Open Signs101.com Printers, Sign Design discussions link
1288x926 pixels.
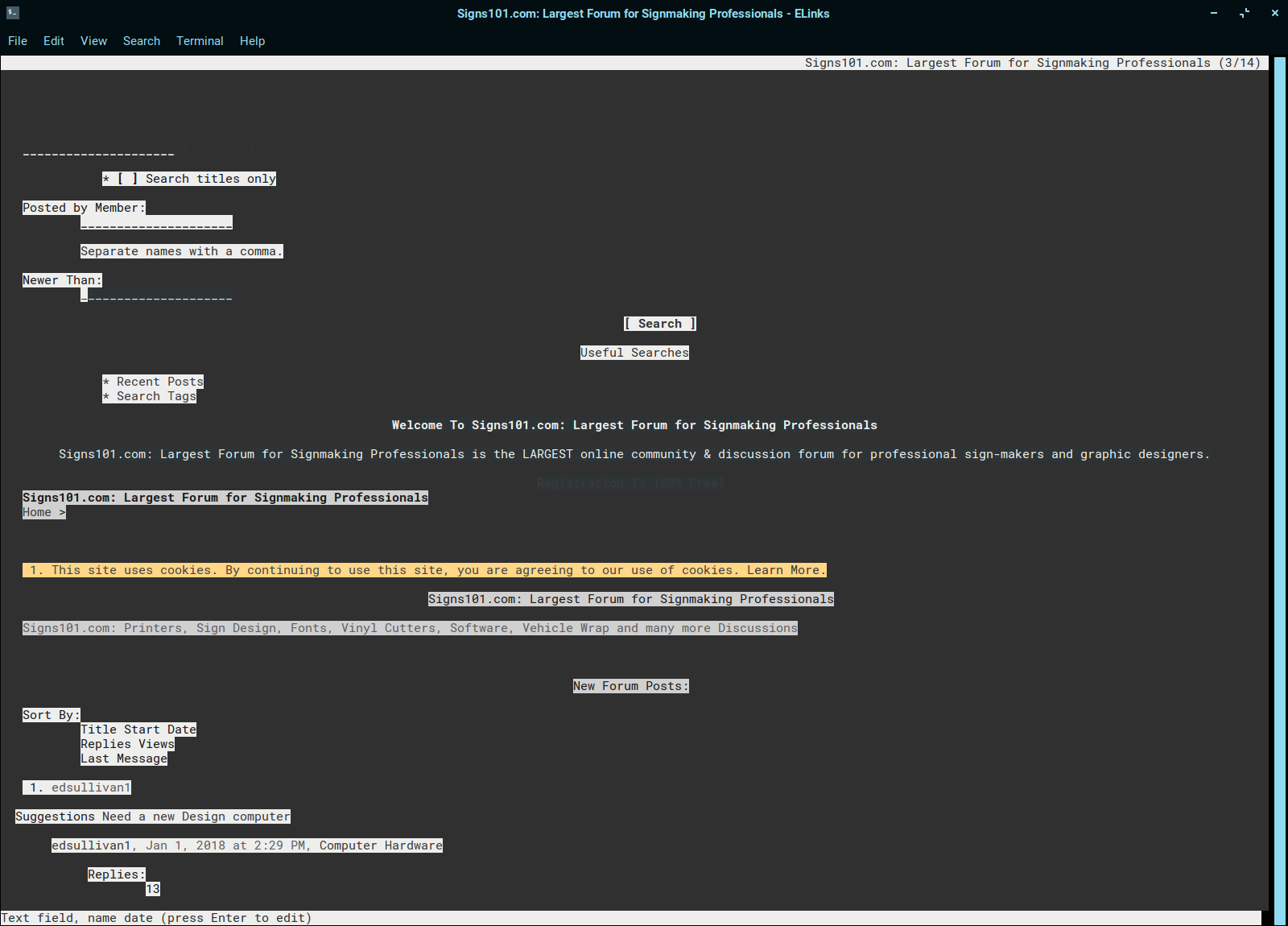pos(410,628)
